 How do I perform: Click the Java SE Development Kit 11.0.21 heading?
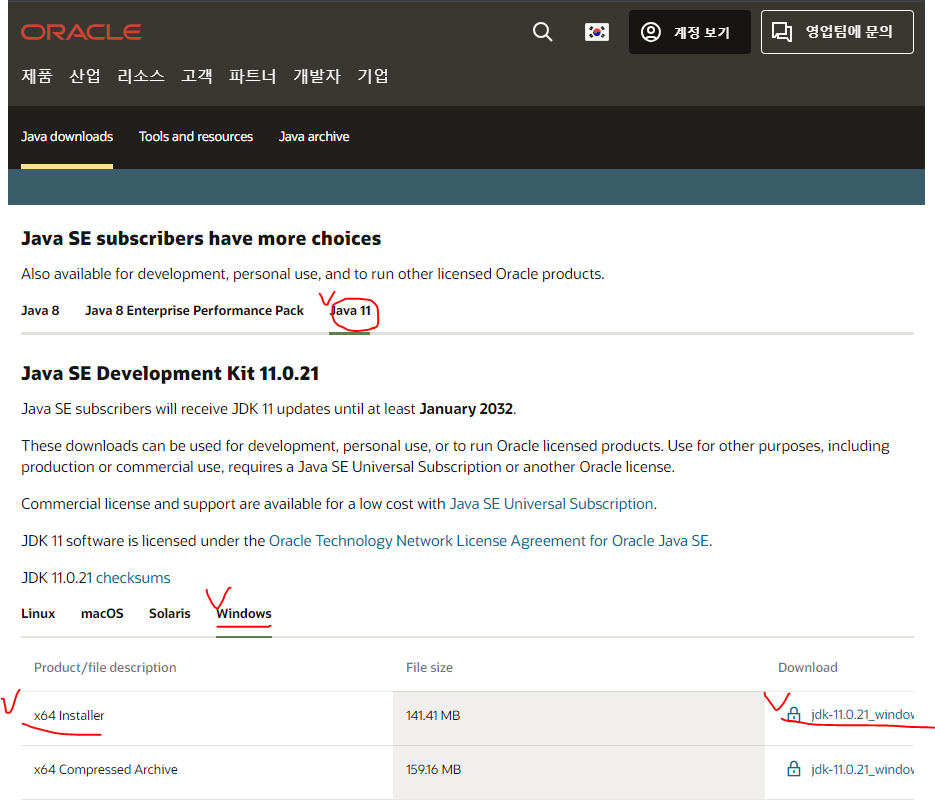[170, 373]
